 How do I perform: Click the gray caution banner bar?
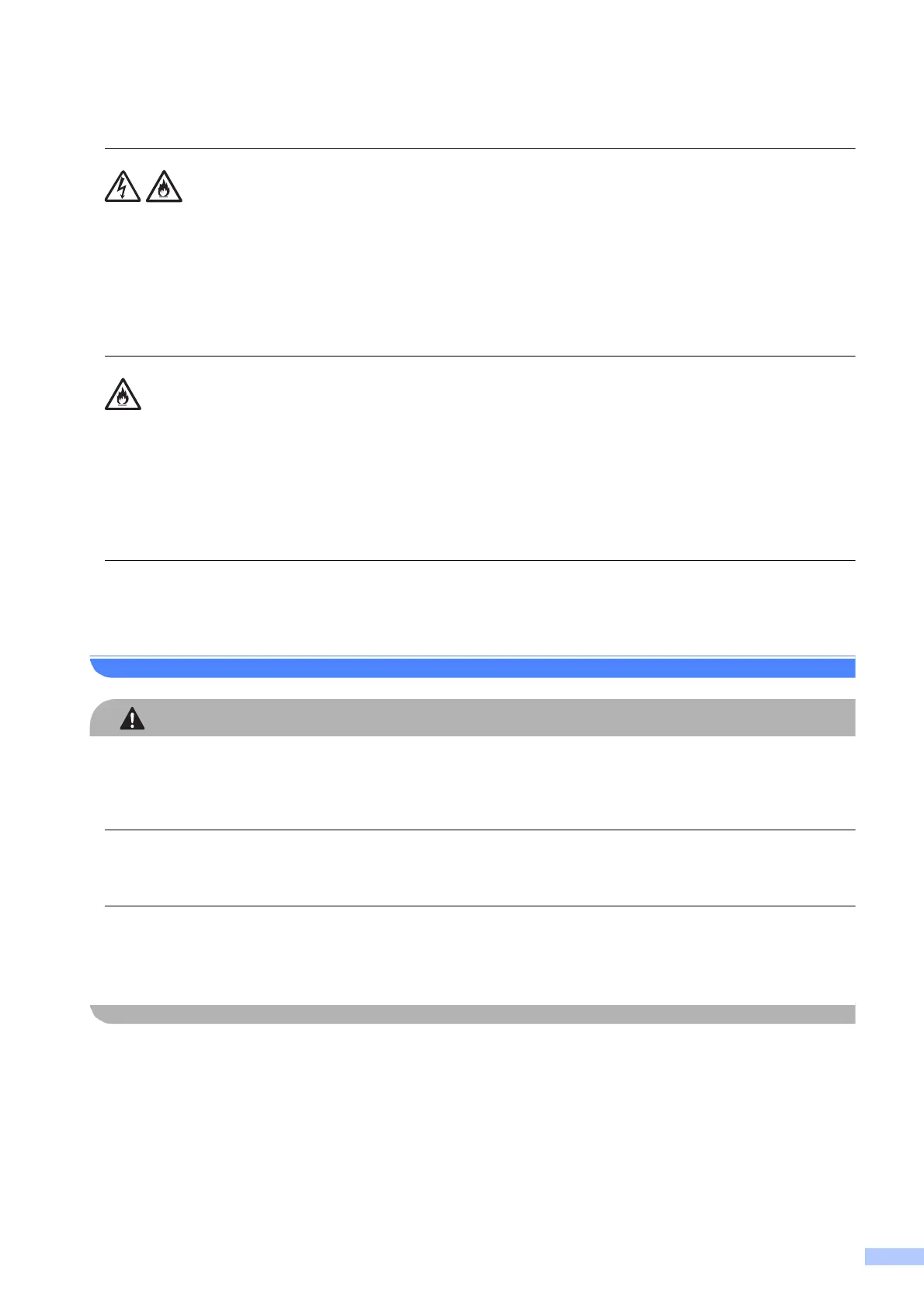(x=472, y=718)
